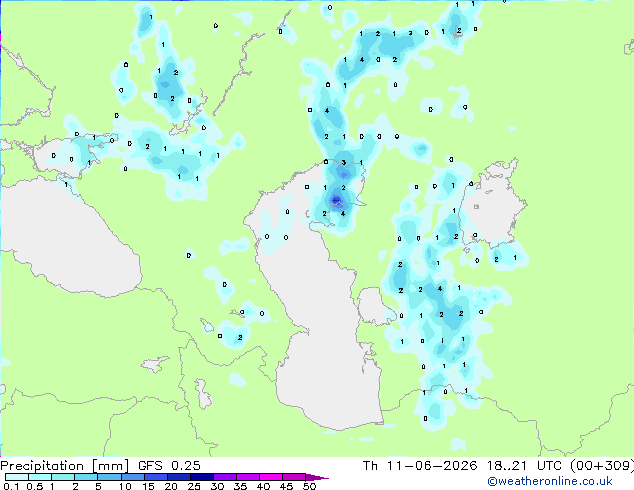Click the '0.5' legend scale value
The width and height of the screenshot is (634, 490).
coord(34,486)
